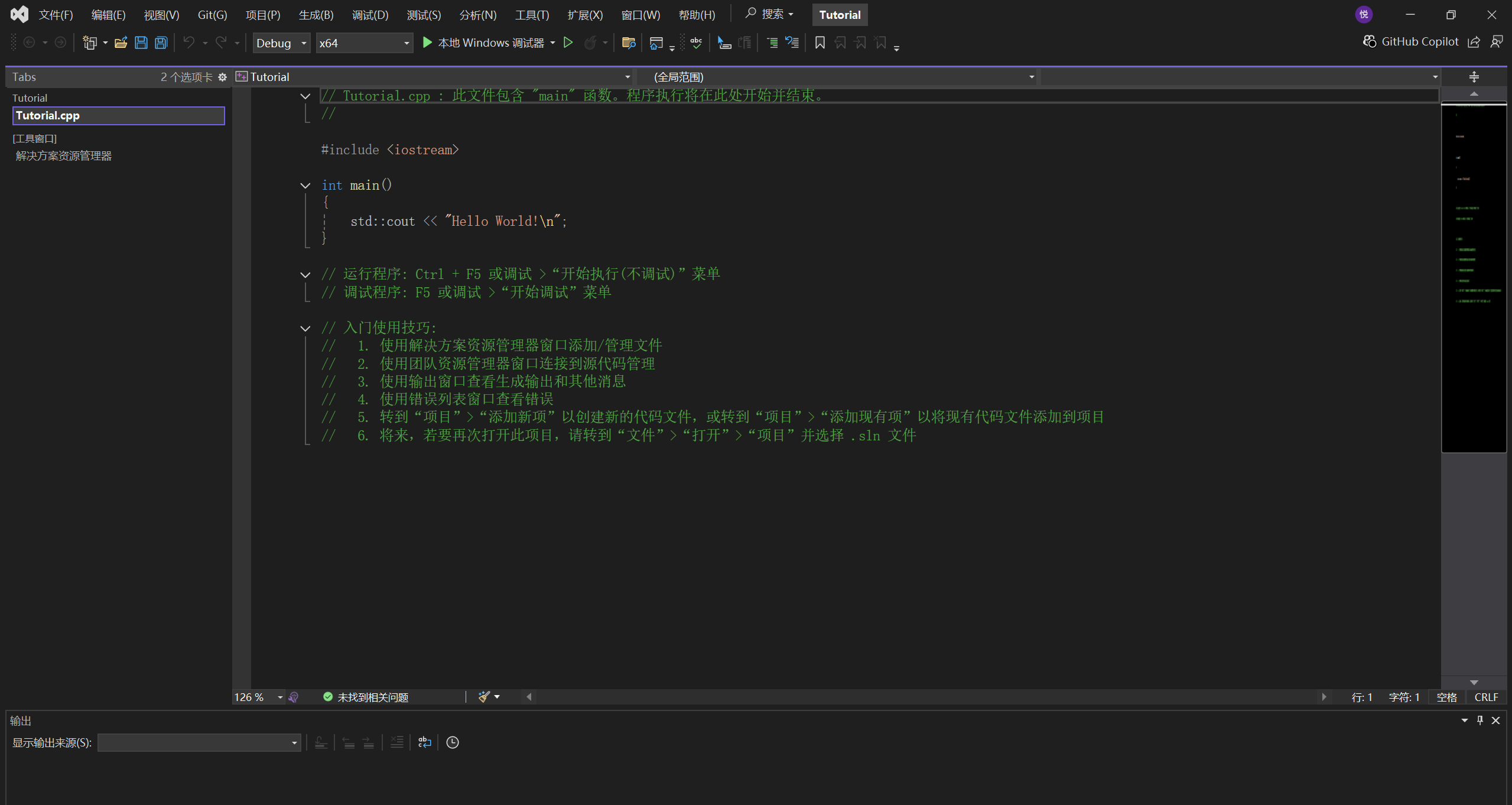
Task: Click the left arrow of the horizontal scrollbar
Action: [529, 697]
